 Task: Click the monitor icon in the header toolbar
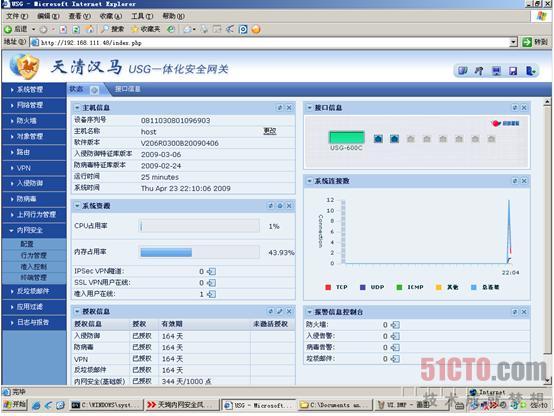(496, 71)
